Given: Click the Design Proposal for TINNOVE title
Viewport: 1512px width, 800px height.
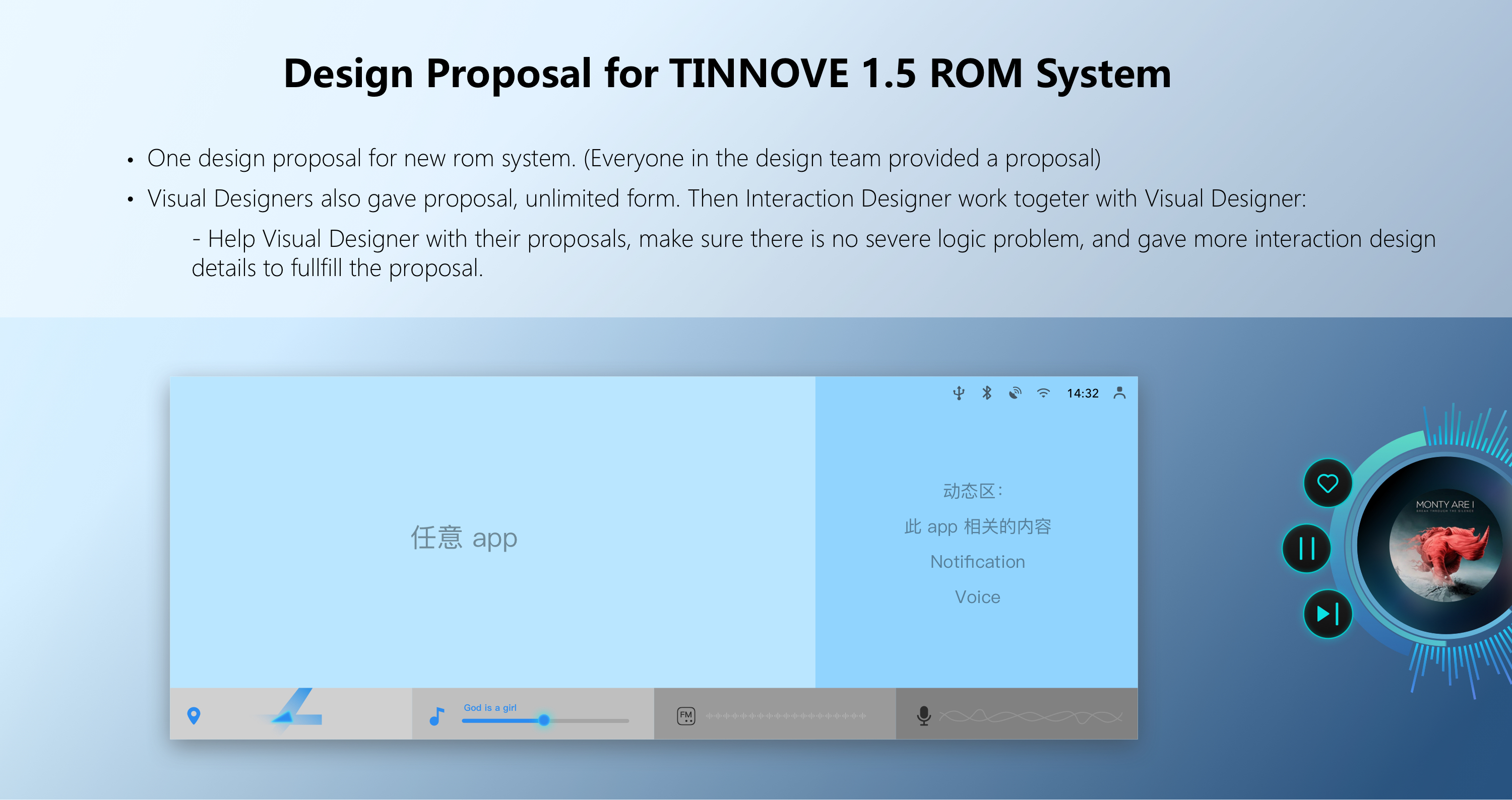Looking at the screenshot, I should tap(727, 74).
